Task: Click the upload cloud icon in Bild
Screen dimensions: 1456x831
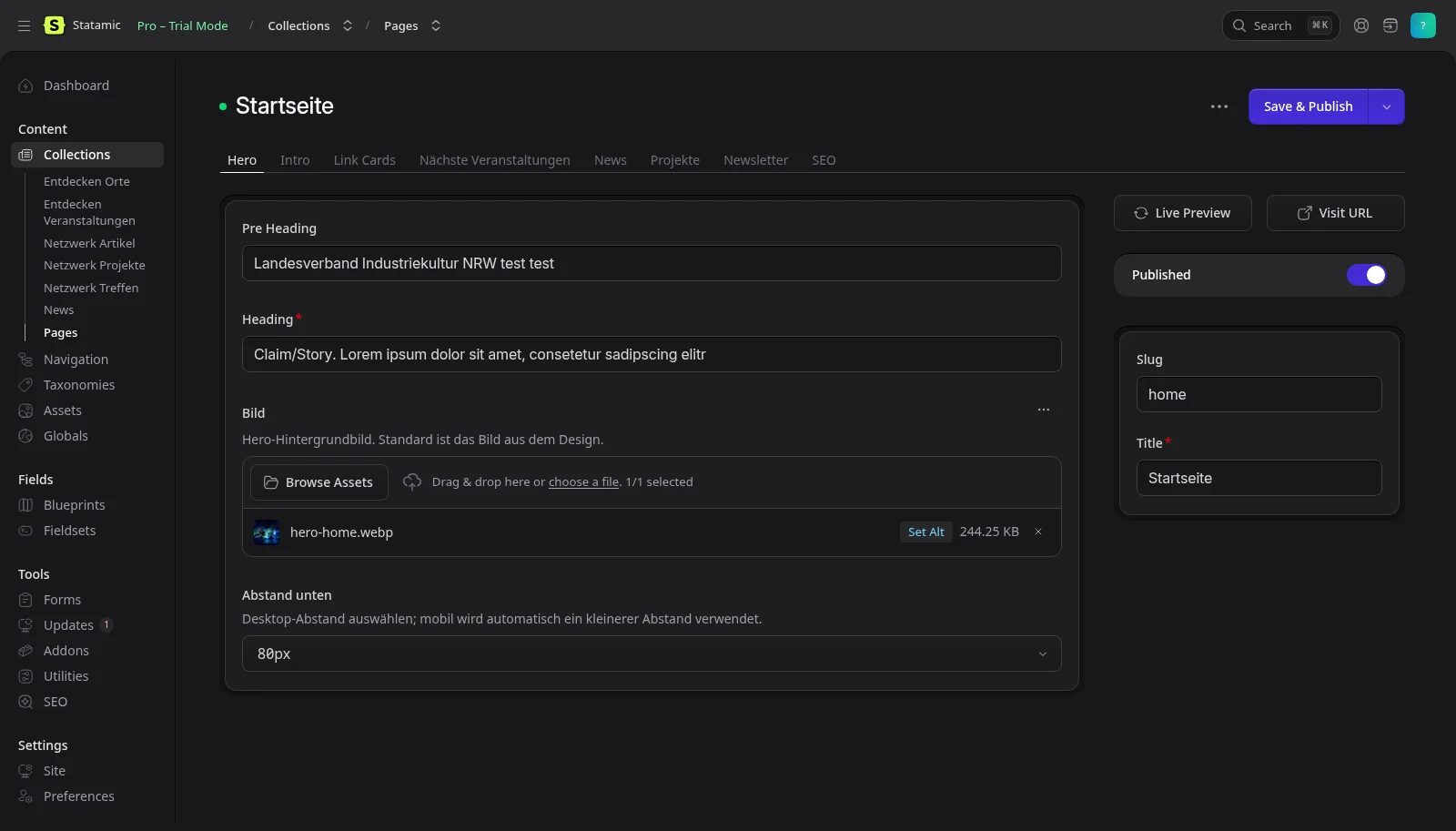Action: pyautogui.click(x=412, y=481)
